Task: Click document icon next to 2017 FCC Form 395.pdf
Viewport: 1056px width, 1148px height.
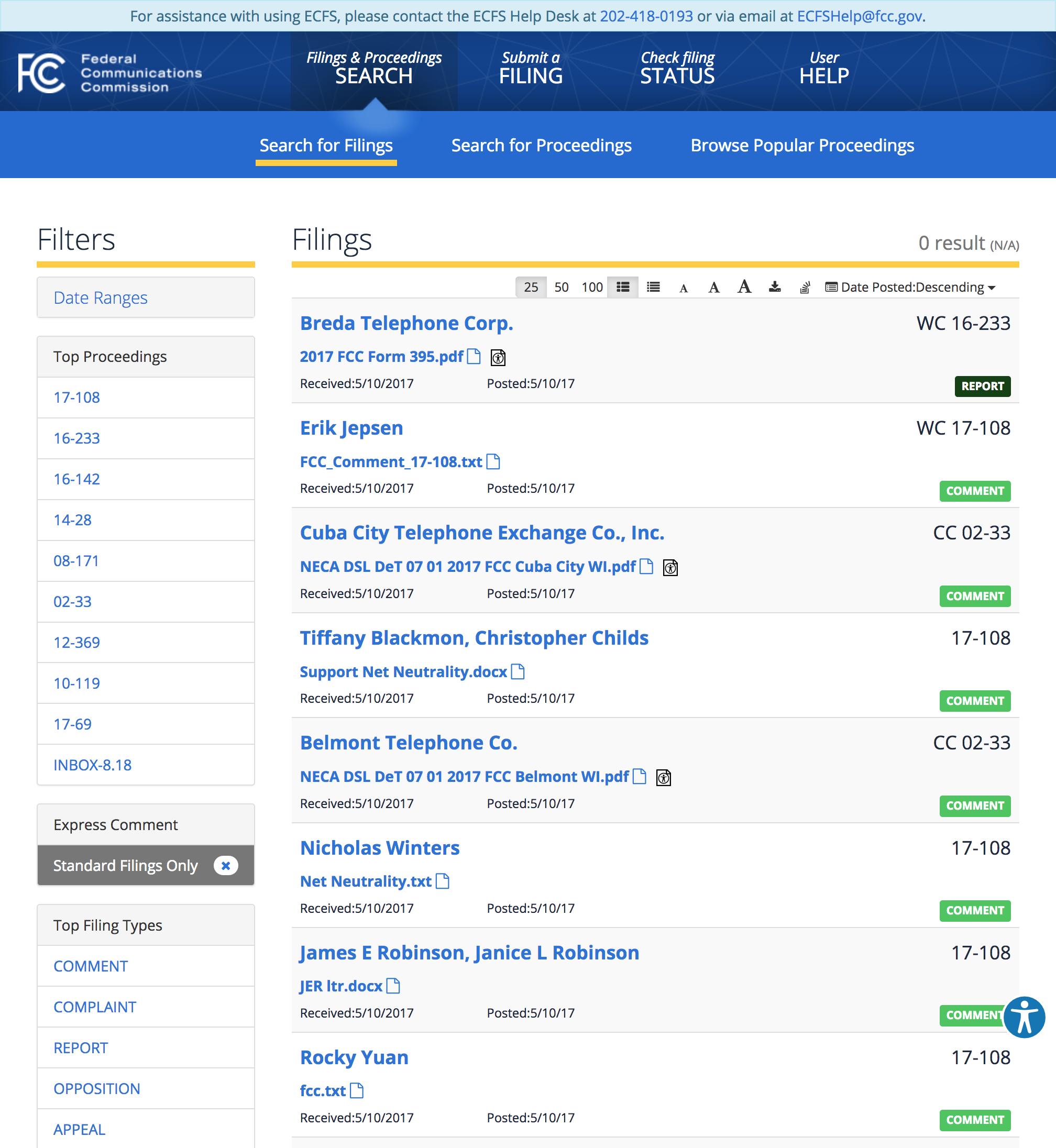Action: click(474, 356)
